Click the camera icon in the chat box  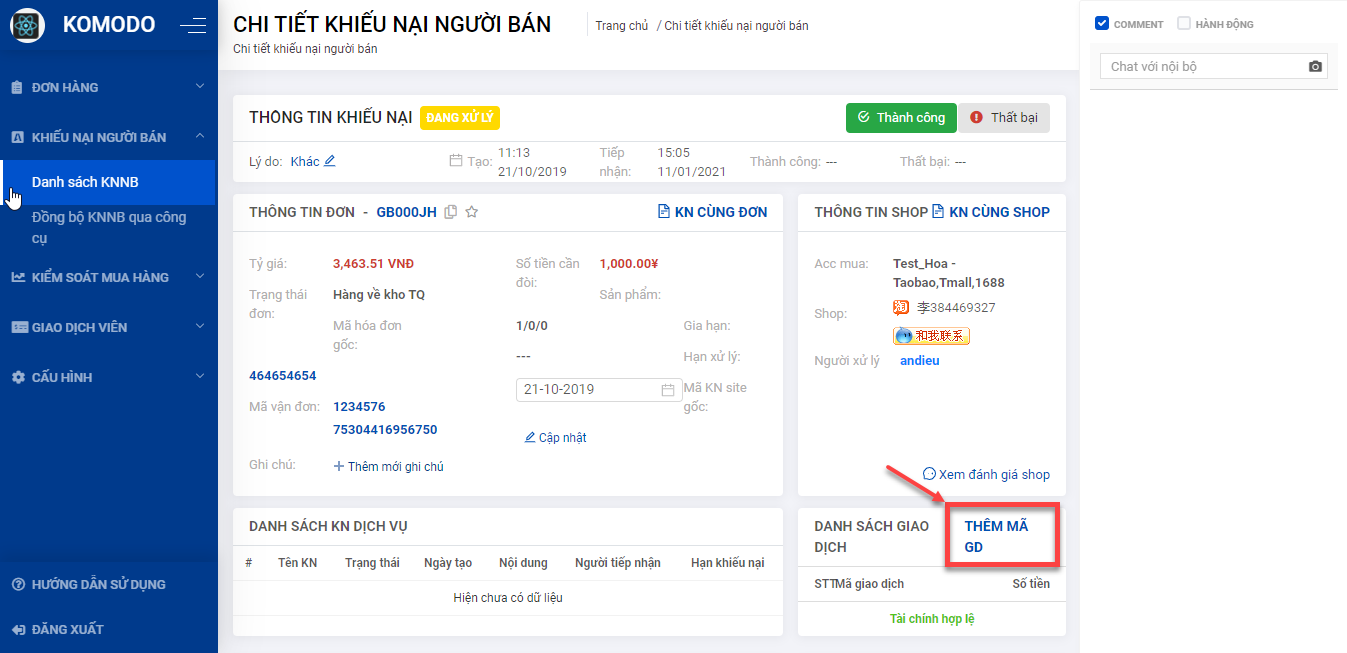[1315, 67]
